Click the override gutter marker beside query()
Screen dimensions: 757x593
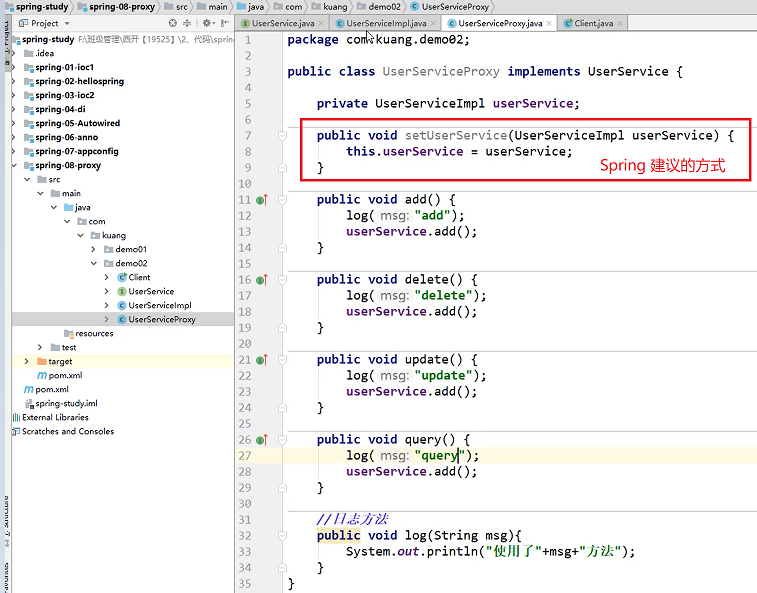[x=262, y=440]
